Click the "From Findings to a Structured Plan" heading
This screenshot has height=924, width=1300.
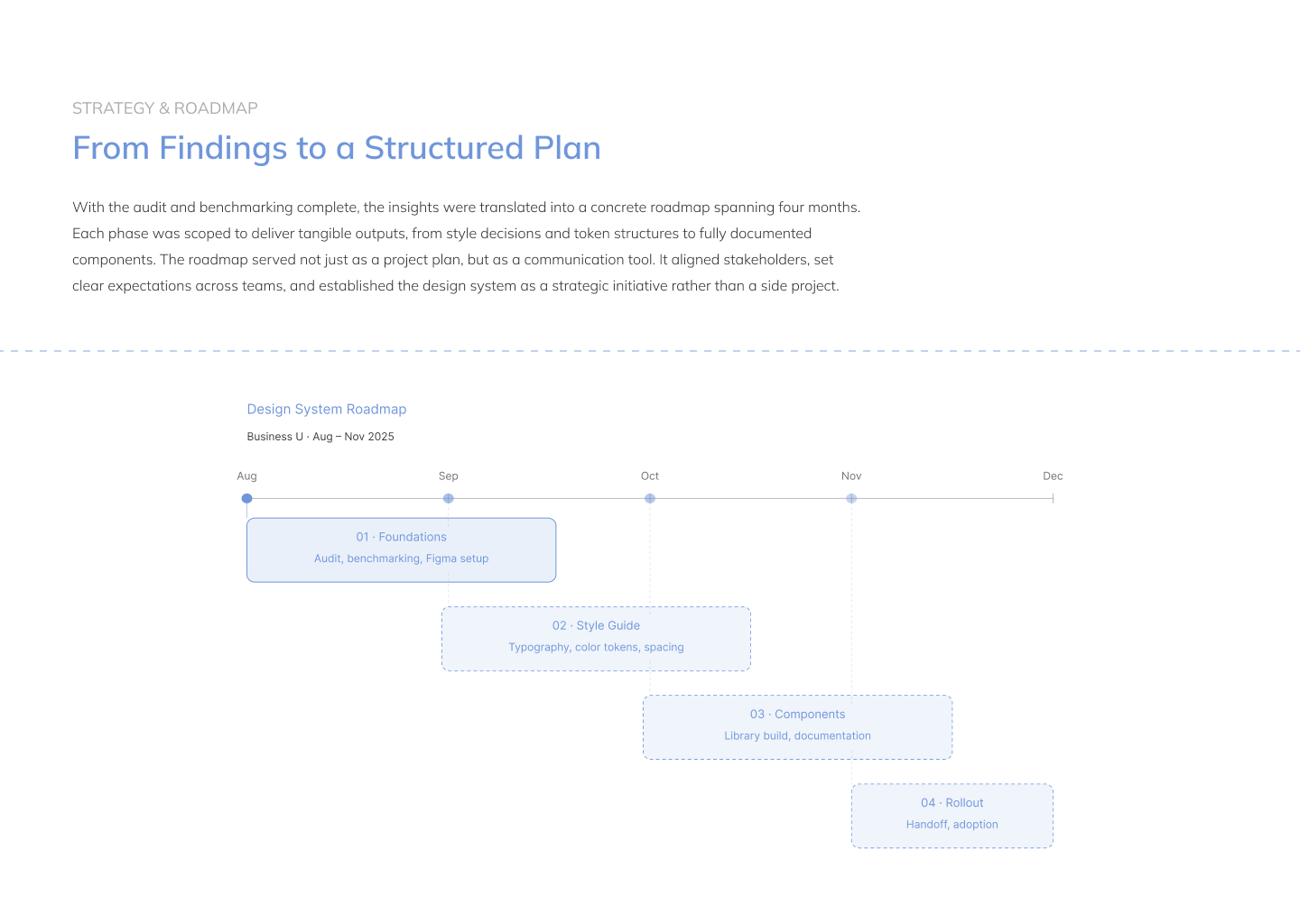click(337, 148)
